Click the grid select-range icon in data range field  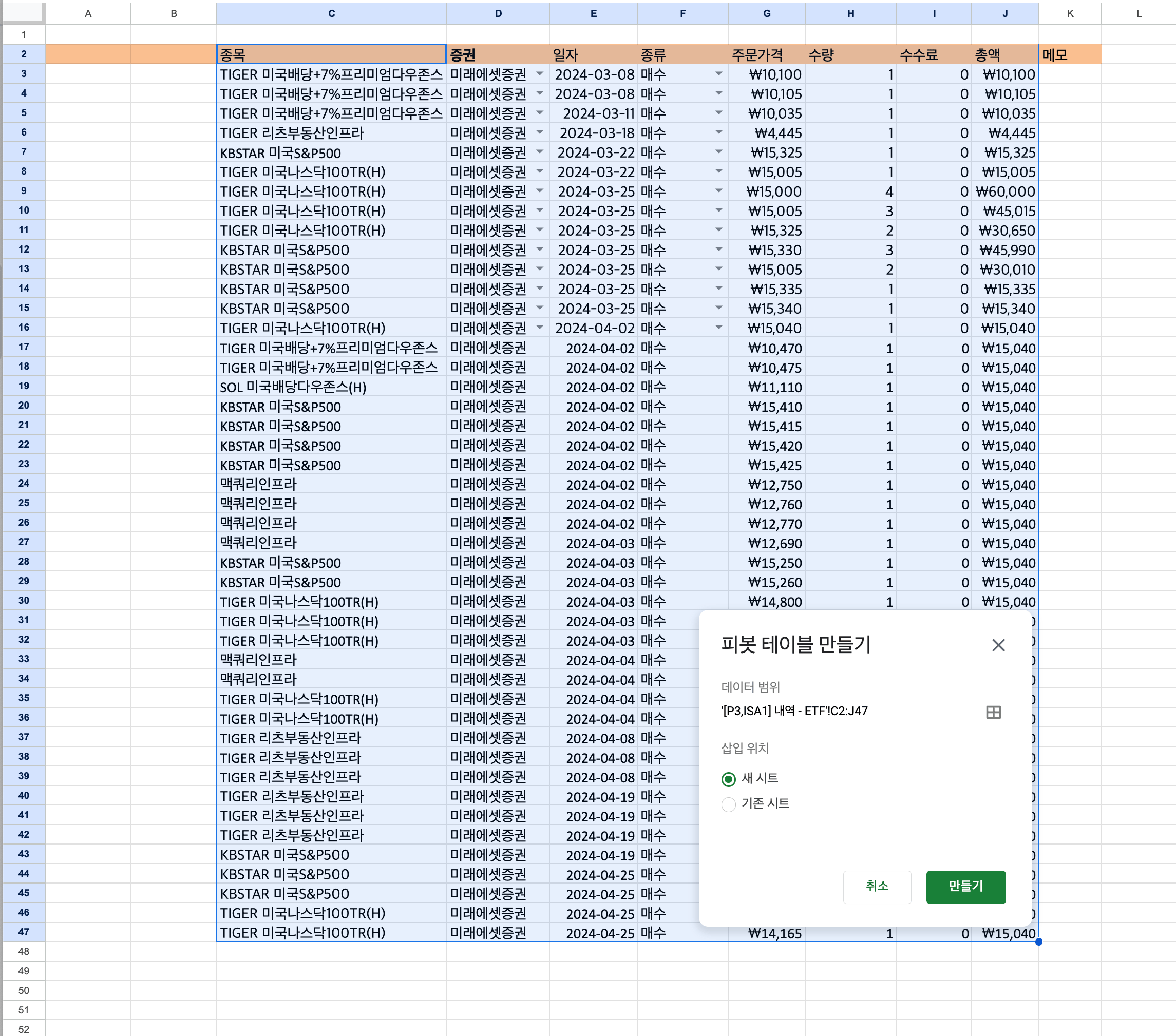(993, 712)
